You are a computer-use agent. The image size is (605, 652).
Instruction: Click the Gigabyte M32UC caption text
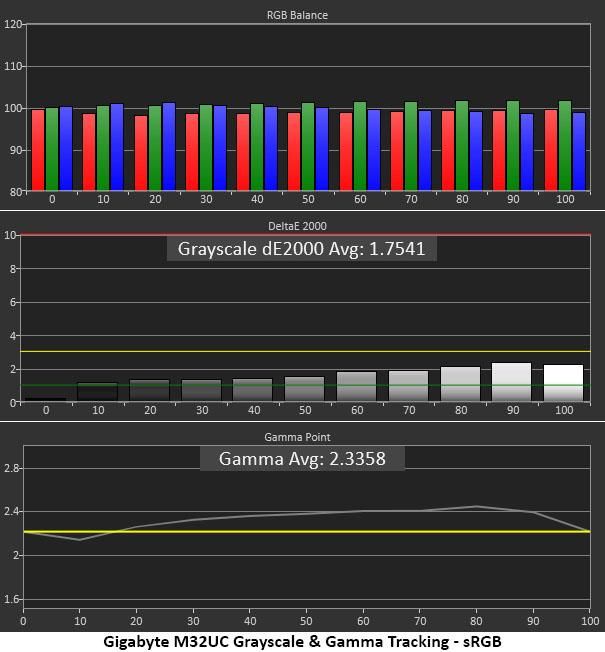tap(302, 641)
